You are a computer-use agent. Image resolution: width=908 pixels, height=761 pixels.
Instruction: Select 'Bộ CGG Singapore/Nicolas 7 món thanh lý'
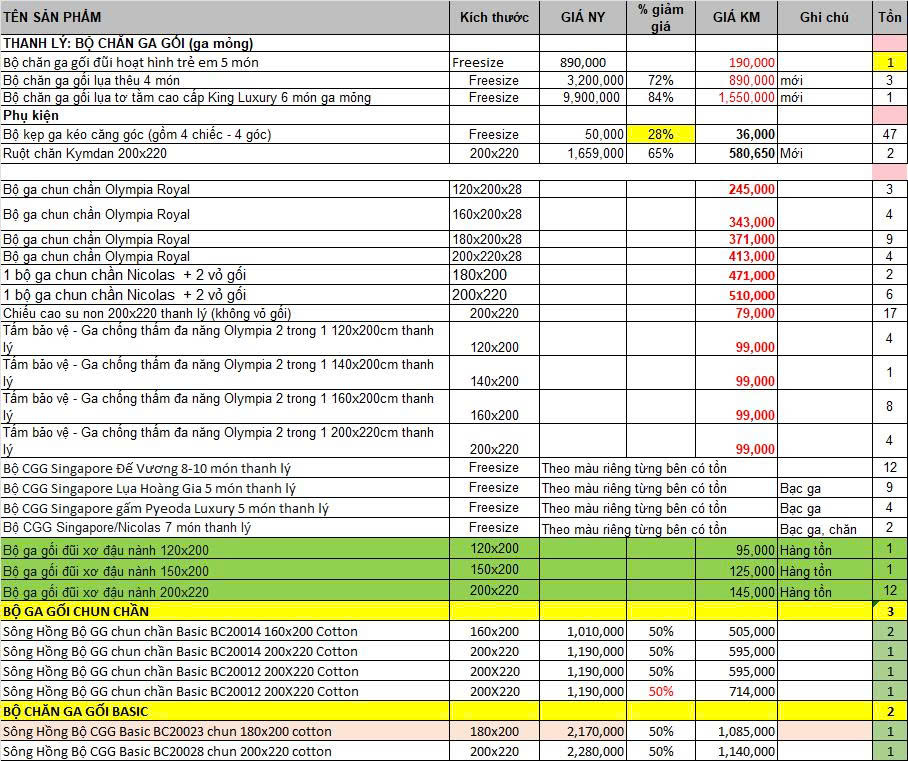point(225,528)
